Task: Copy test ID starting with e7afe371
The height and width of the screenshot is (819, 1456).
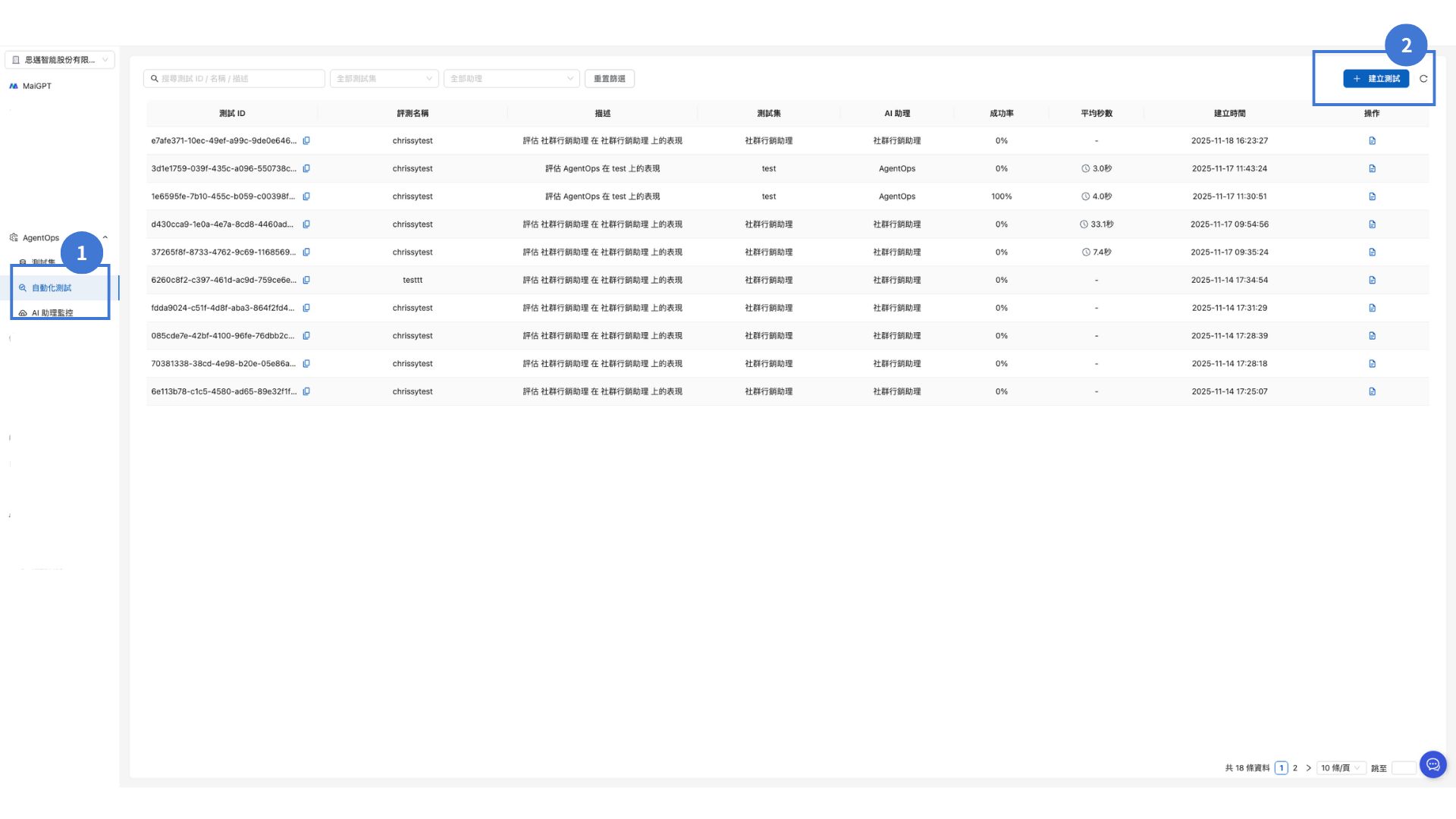Action: (306, 141)
